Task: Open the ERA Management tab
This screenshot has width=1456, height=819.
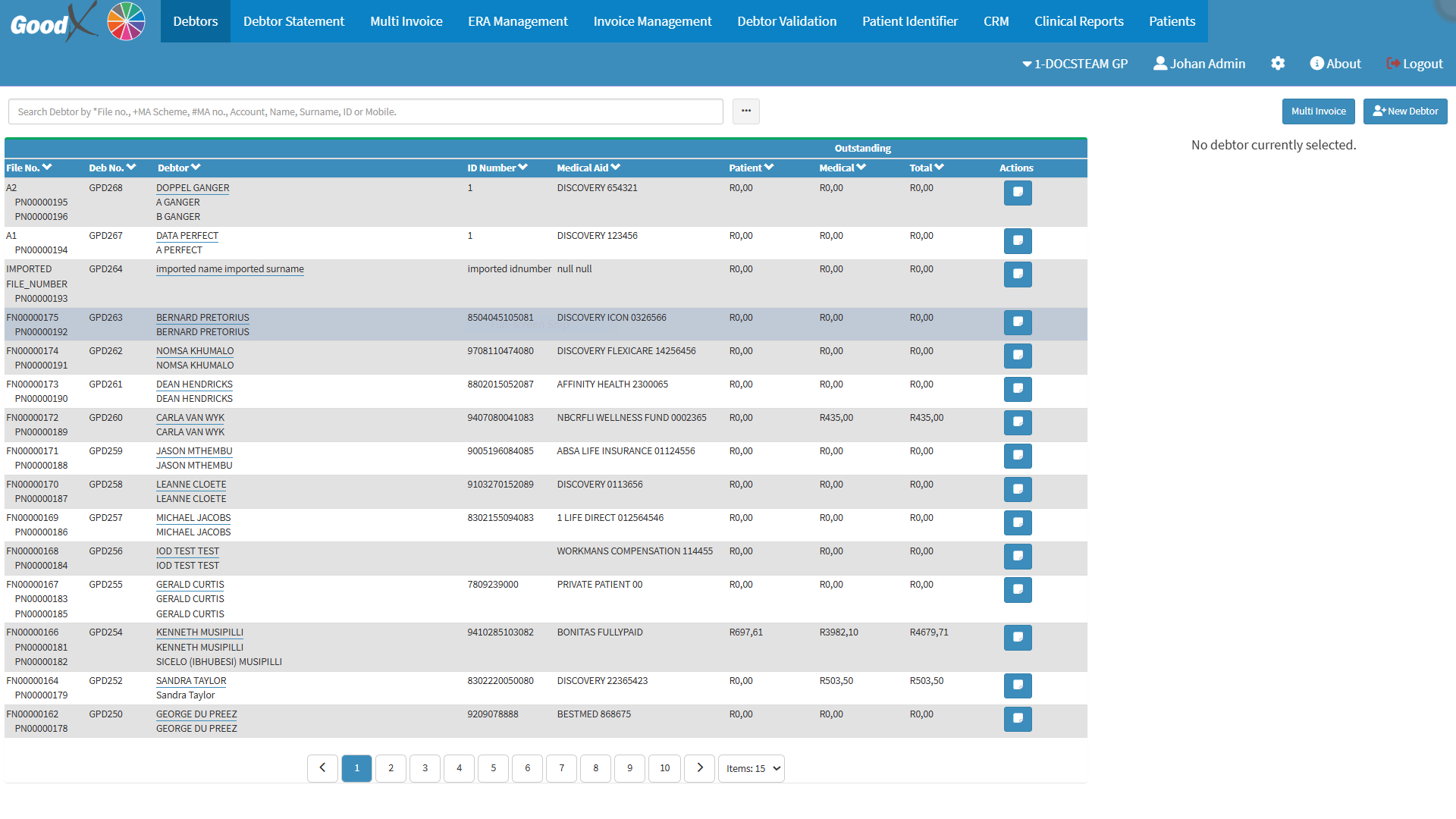Action: [x=517, y=21]
